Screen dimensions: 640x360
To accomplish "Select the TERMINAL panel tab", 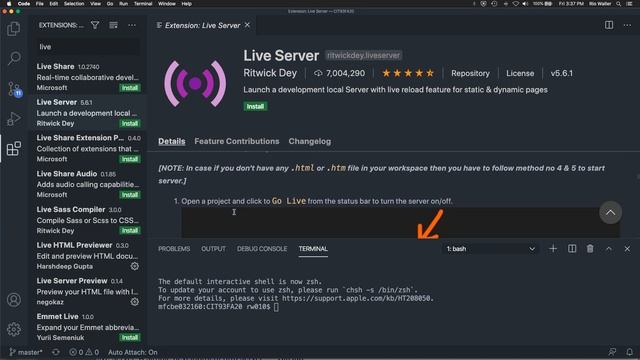I will pos(313,249).
